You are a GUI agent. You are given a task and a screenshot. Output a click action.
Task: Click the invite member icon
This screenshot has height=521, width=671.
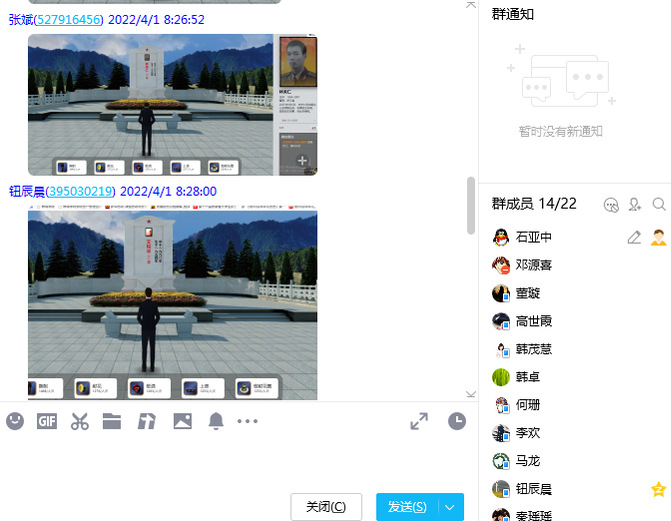[635, 204]
